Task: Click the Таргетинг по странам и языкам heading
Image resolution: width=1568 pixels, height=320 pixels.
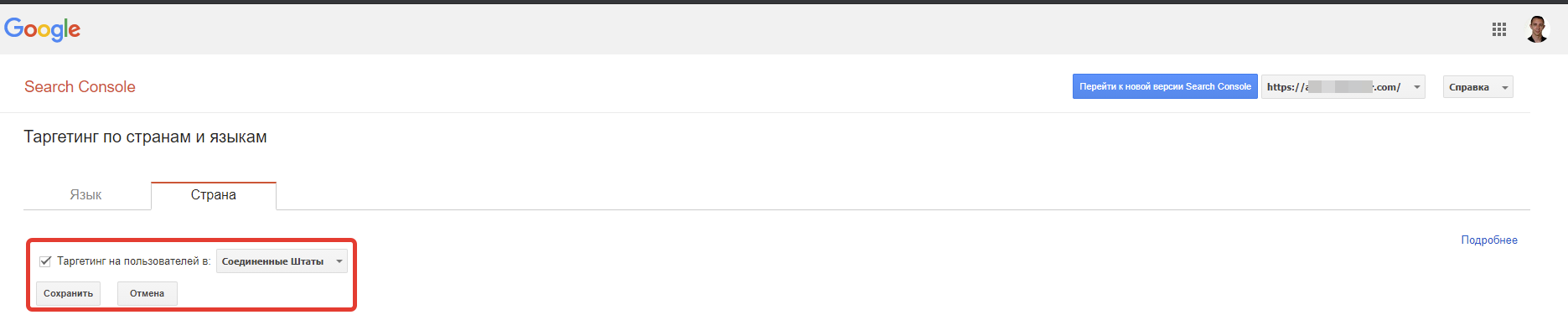Action: 145,137
